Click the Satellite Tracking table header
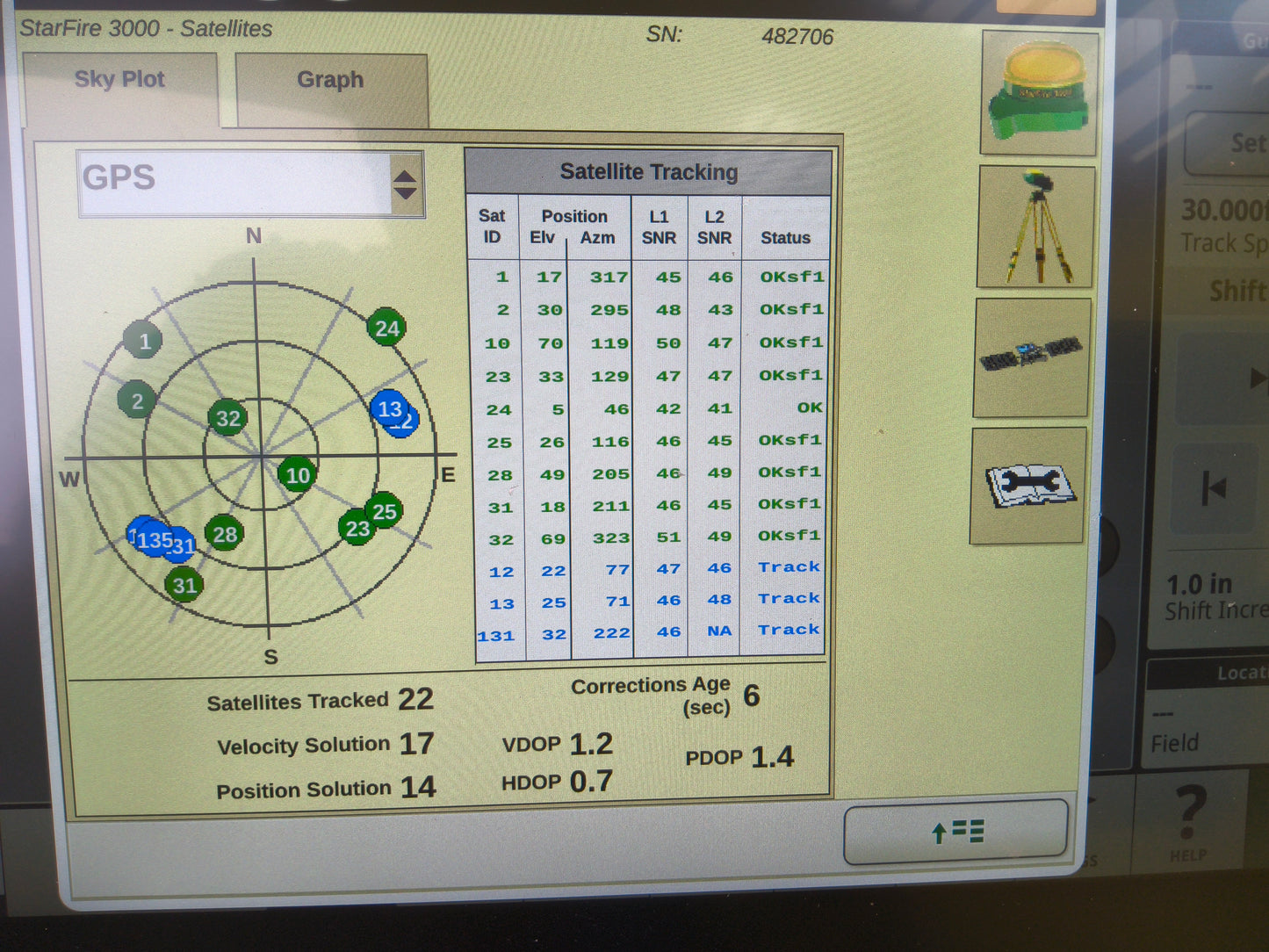Viewport: 1269px width, 952px height. [648, 171]
